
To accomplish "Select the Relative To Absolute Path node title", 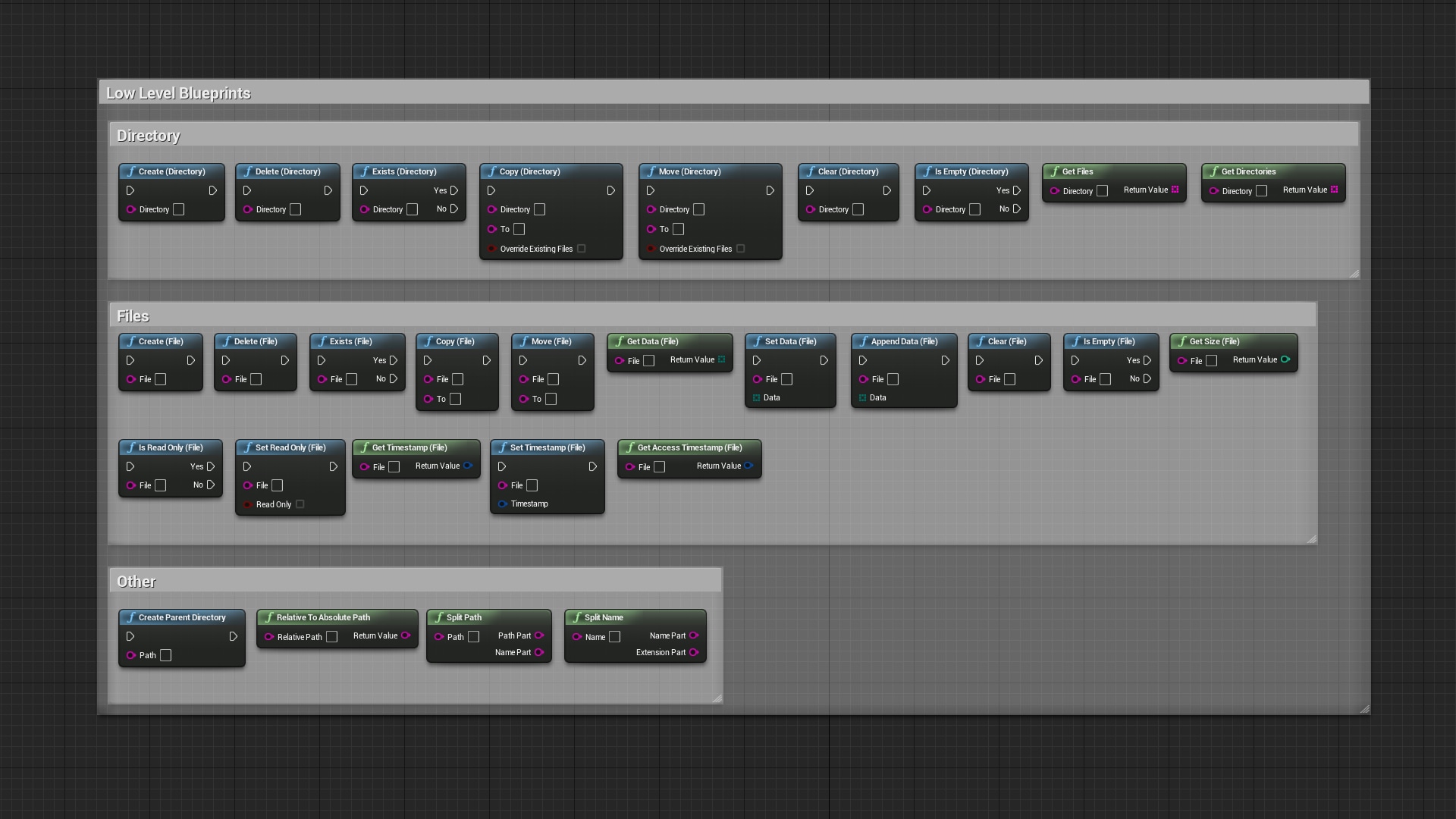I will (x=323, y=618).
